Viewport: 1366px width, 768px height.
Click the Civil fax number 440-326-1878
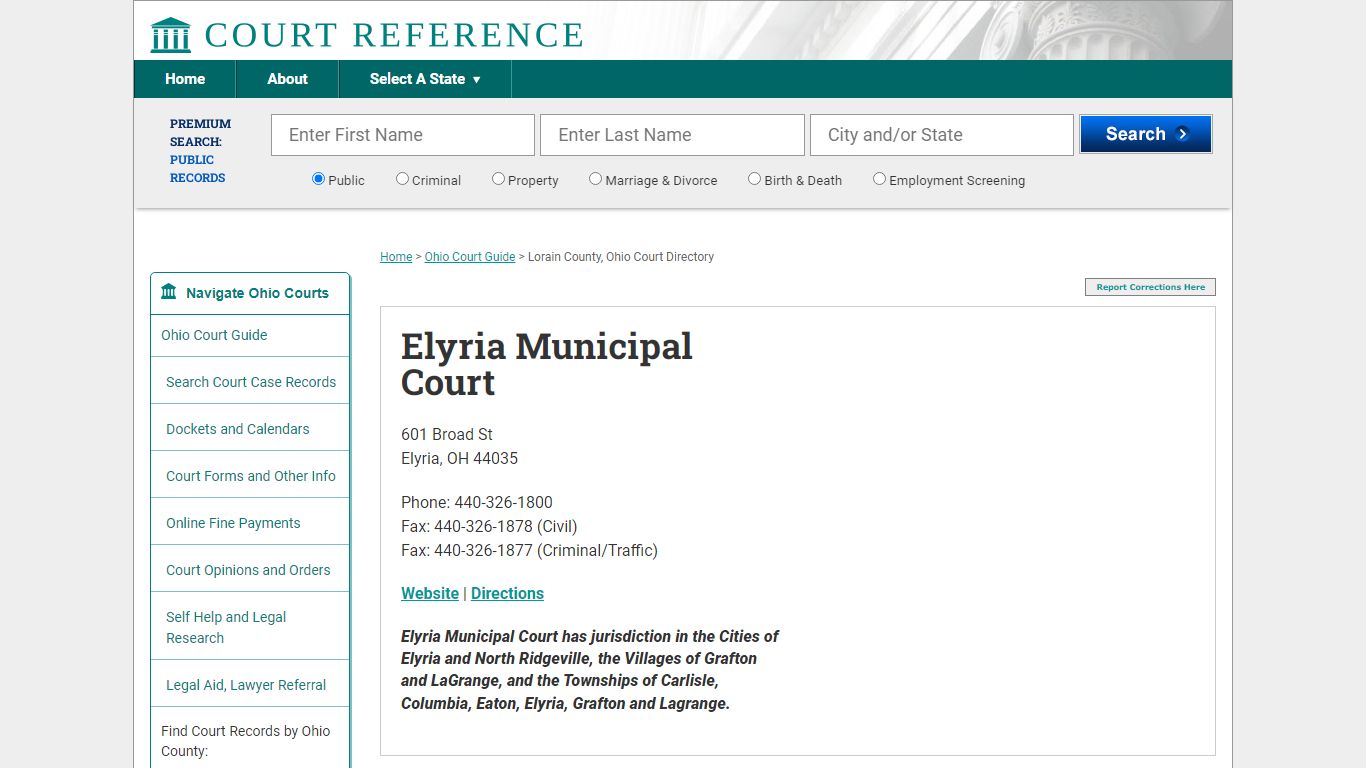point(483,526)
